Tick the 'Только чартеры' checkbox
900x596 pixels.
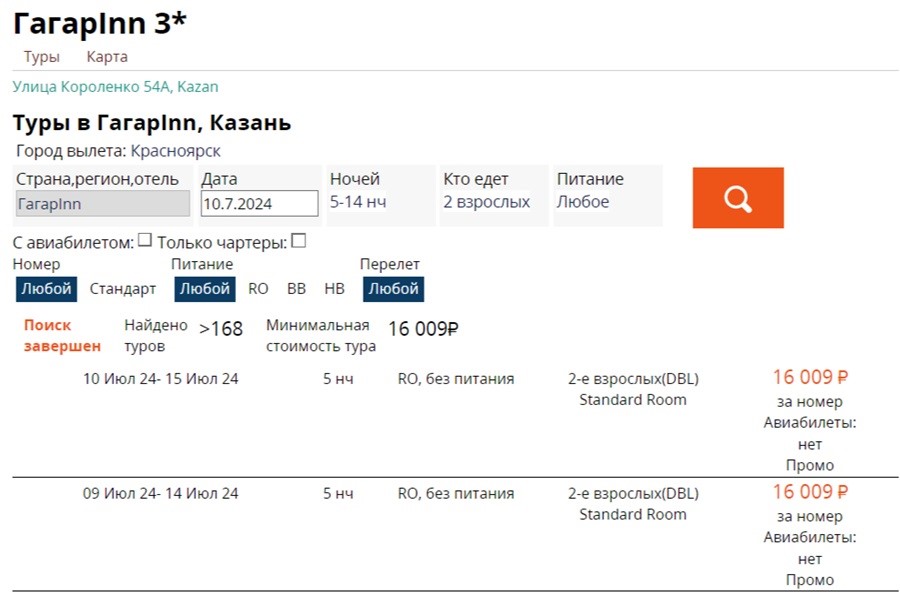pyautogui.click(x=298, y=241)
